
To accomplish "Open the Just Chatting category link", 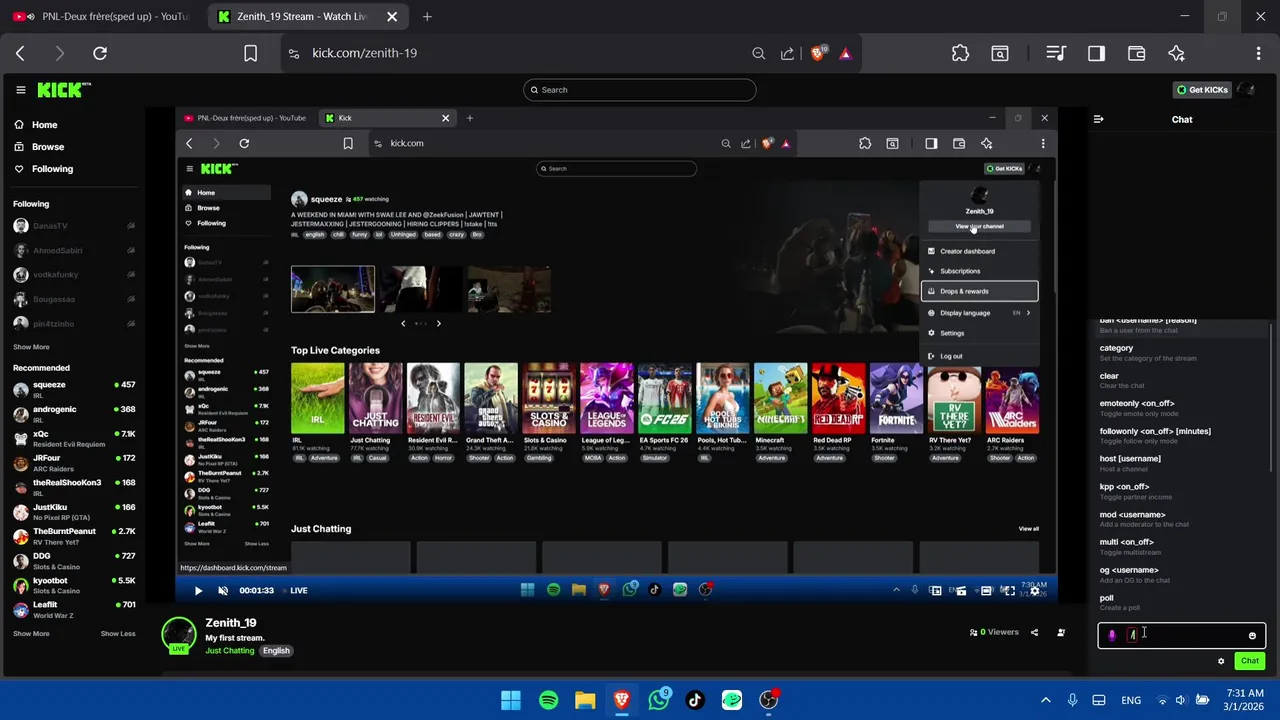I will point(230,651).
